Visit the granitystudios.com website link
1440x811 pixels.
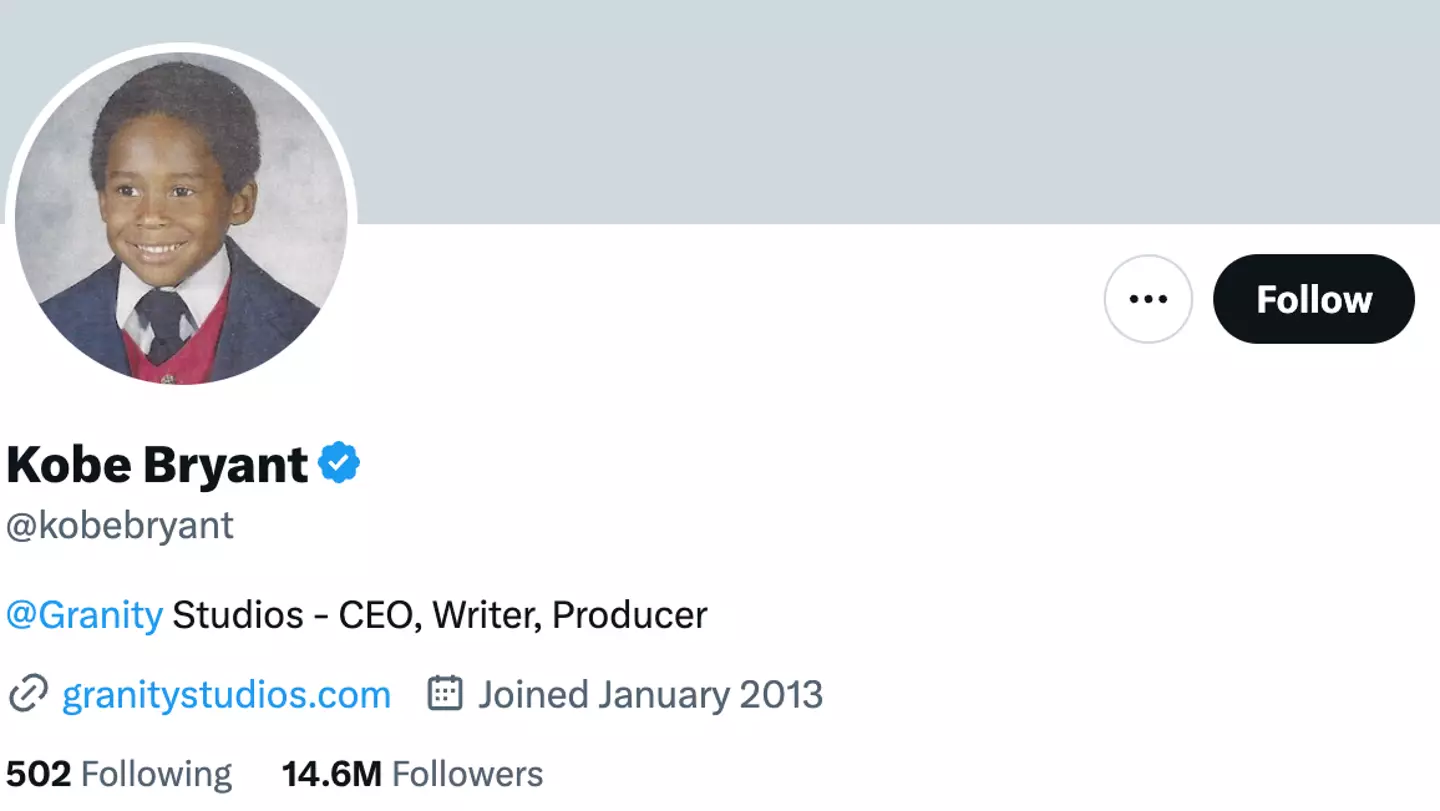tap(226, 694)
